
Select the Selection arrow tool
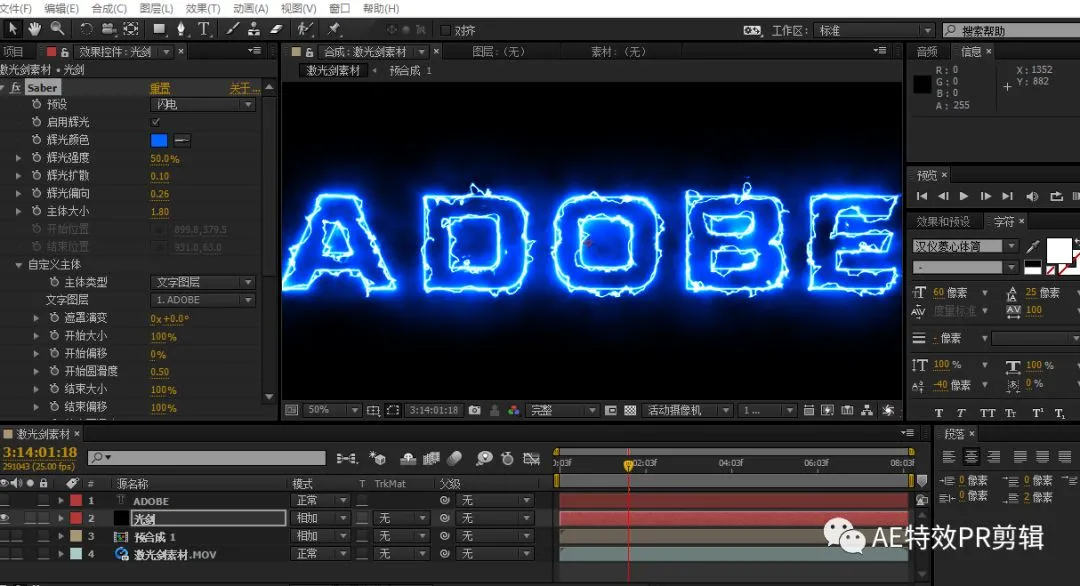click(12, 29)
